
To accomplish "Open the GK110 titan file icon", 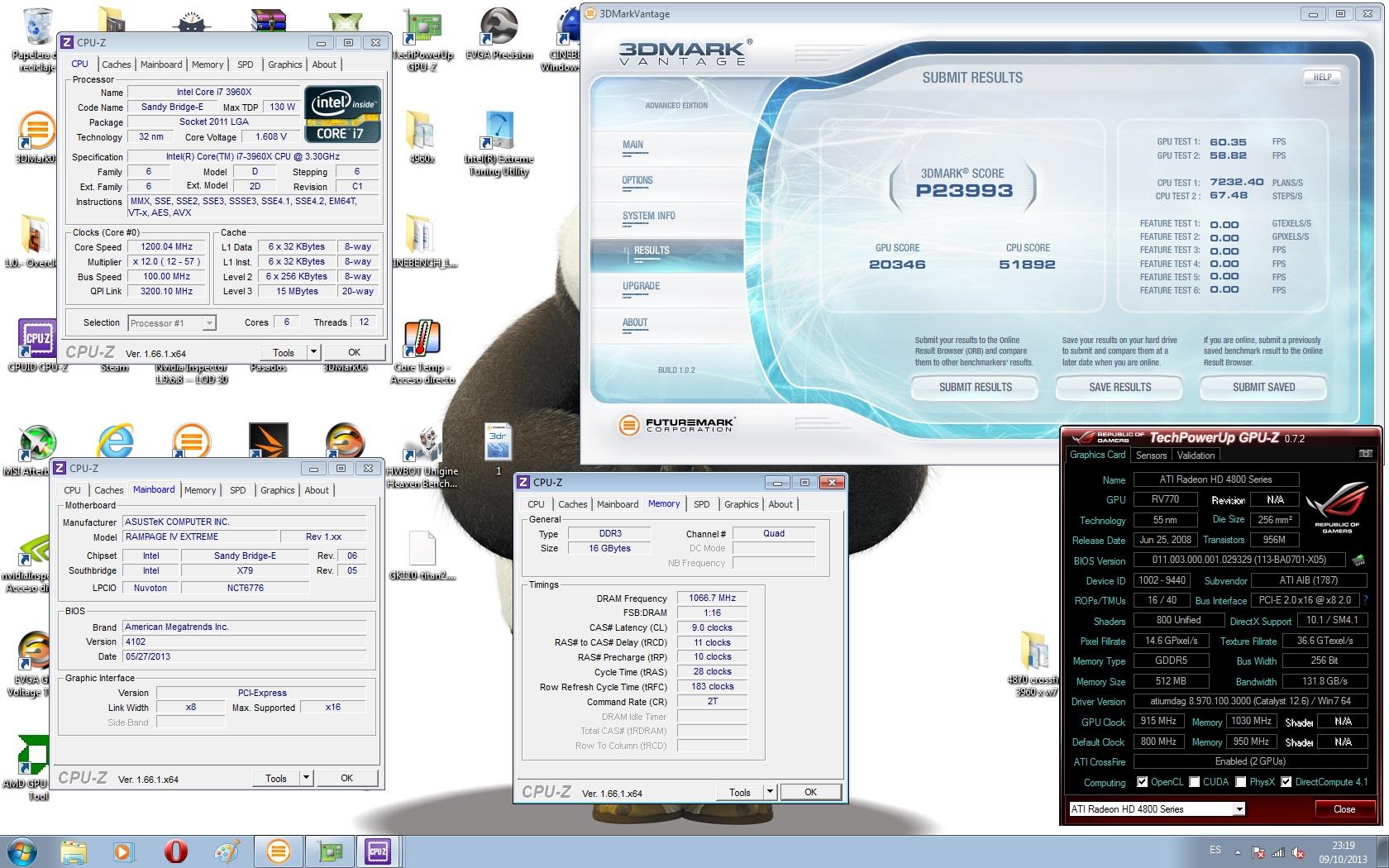I will pyautogui.click(x=422, y=556).
